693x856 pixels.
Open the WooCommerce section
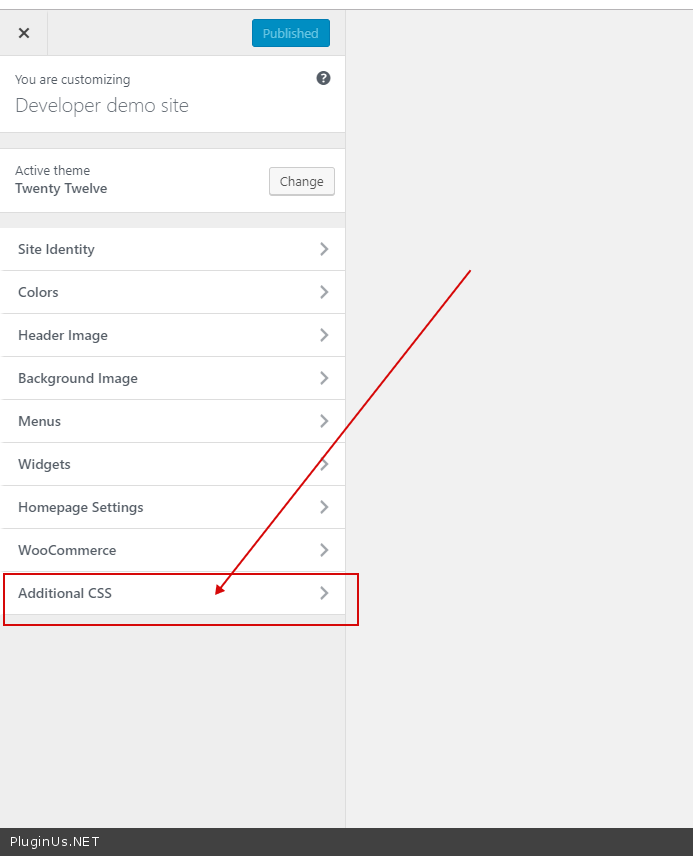click(67, 550)
